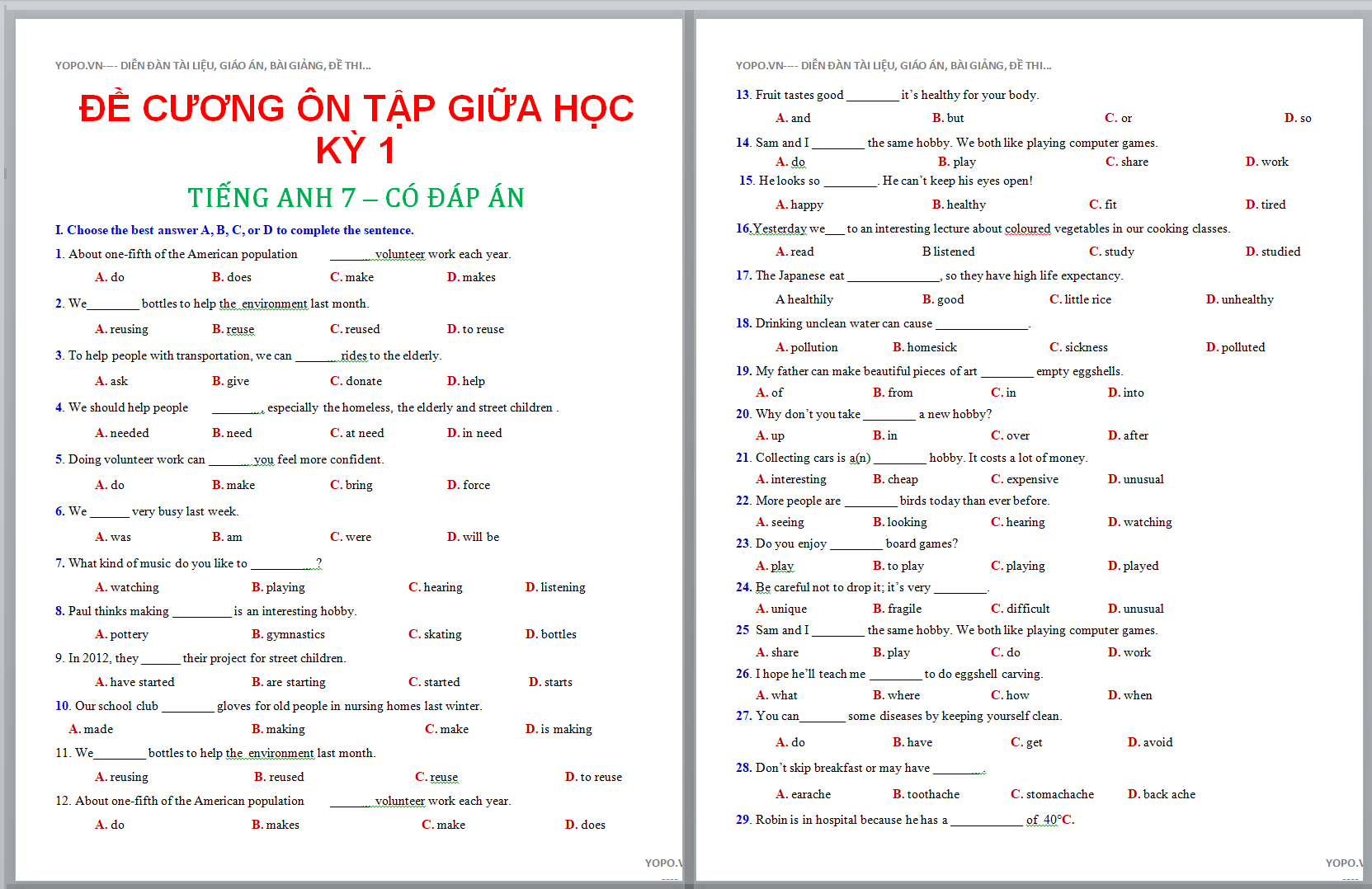Select answer "A. pottery" in question 8
1372x889 pixels.
click(x=121, y=634)
